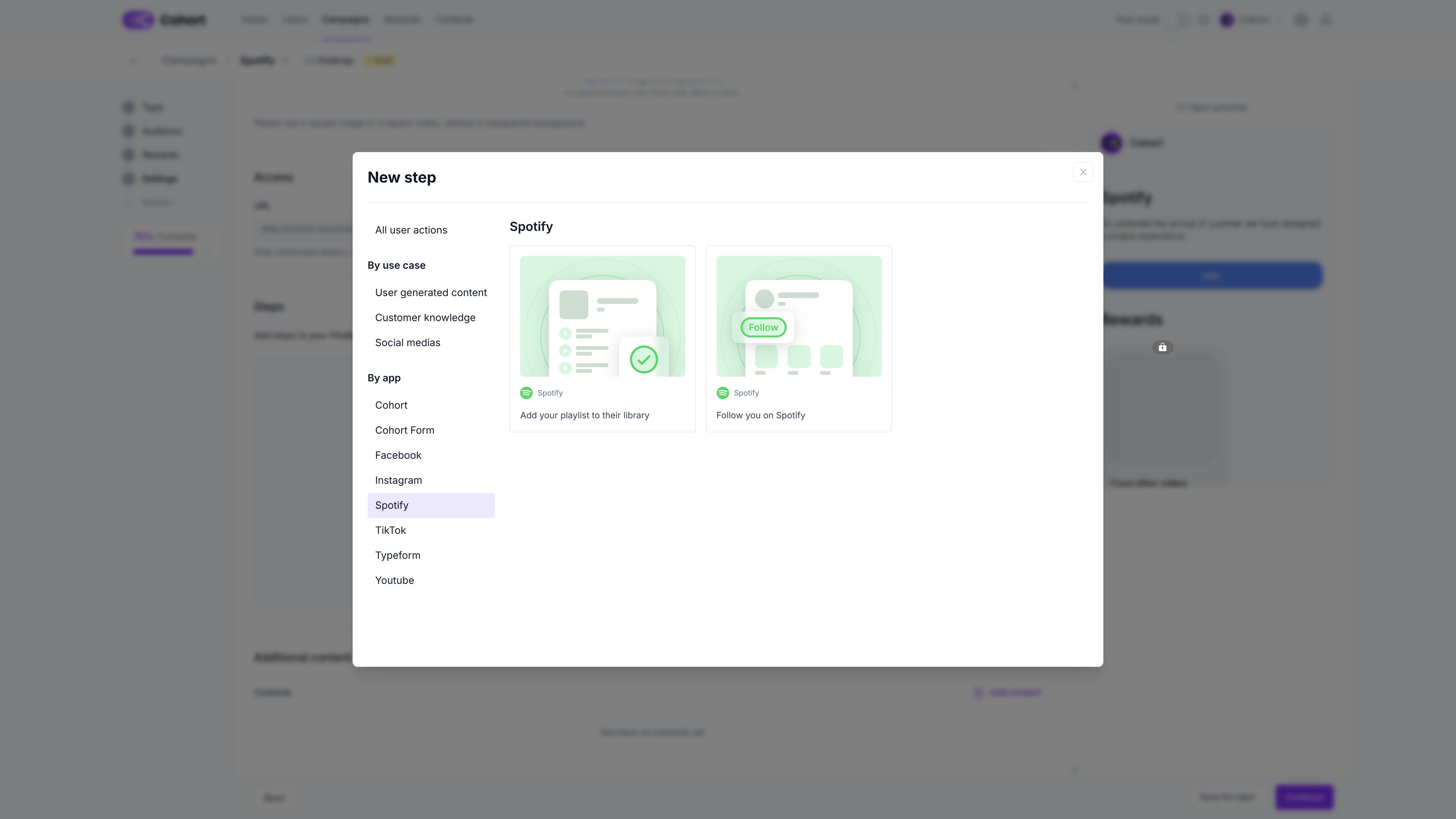Open Youtube app steps
The width and height of the screenshot is (1456, 819).
pos(394,580)
